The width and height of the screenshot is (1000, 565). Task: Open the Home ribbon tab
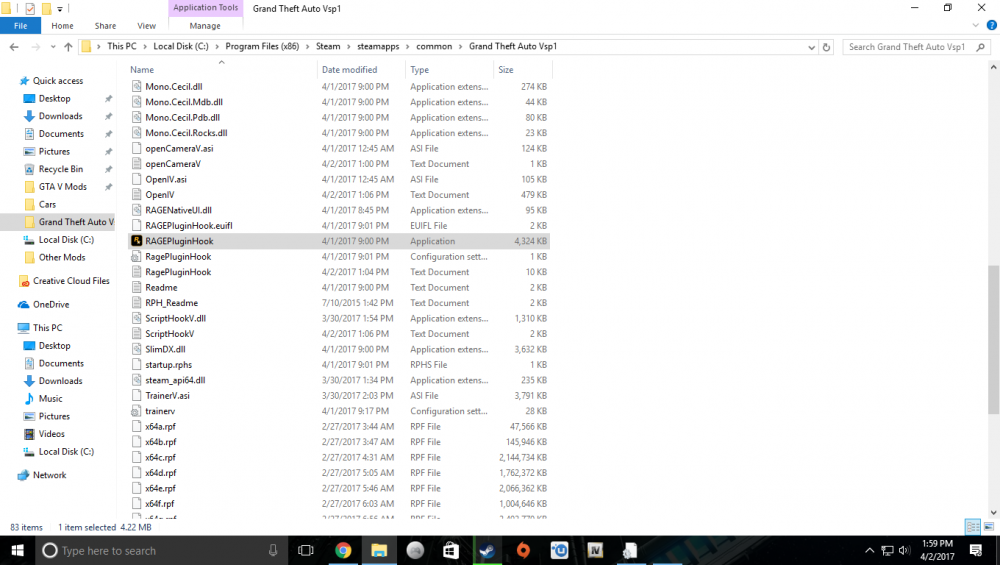tap(62, 26)
